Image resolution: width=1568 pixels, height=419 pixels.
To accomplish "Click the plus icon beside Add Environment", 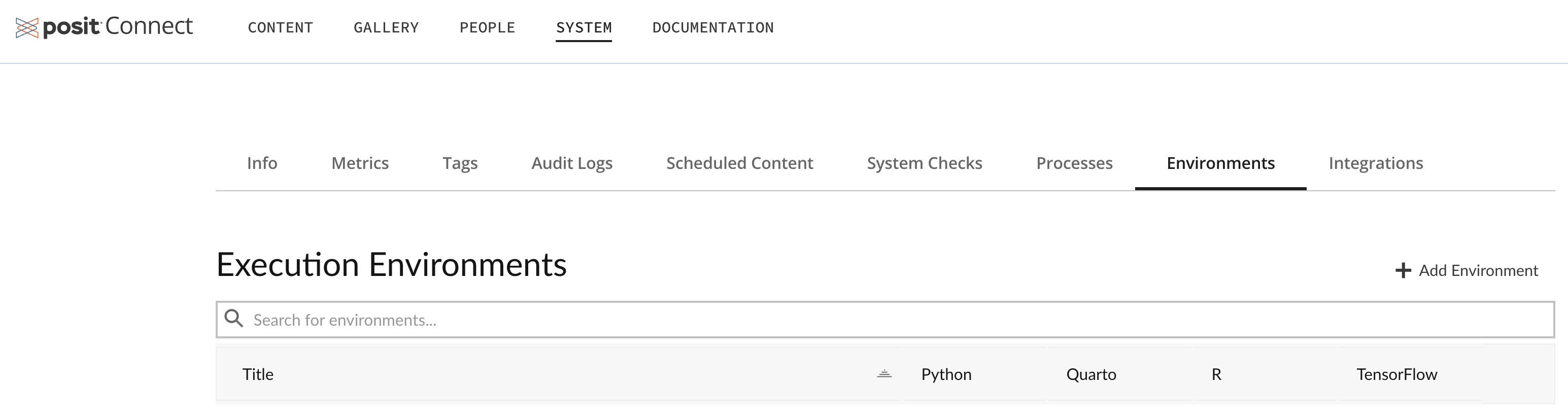I will [1403, 270].
